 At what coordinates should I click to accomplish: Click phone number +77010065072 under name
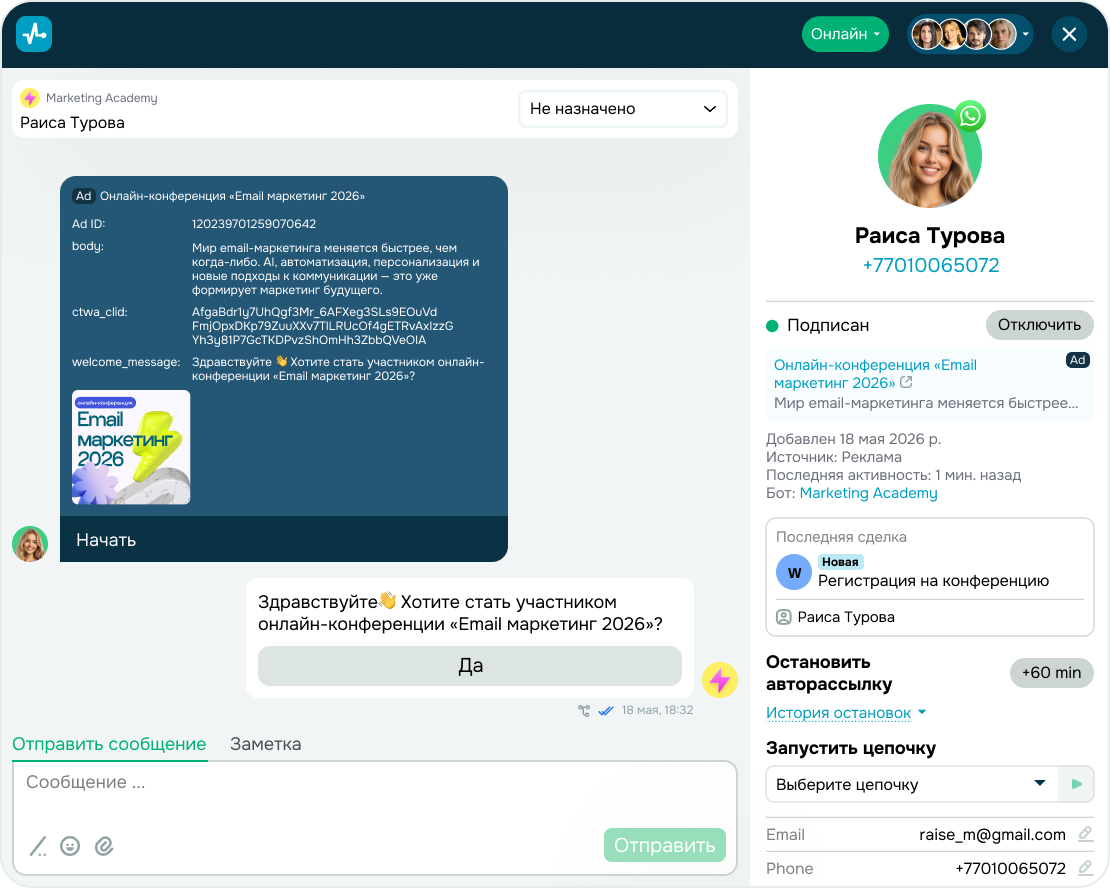(930, 266)
